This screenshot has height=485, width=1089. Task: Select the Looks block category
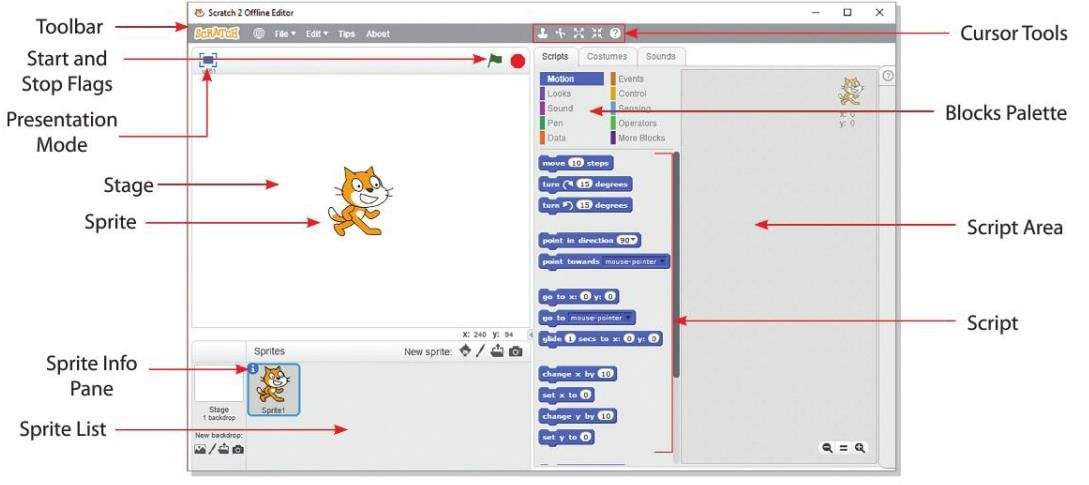point(572,93)
